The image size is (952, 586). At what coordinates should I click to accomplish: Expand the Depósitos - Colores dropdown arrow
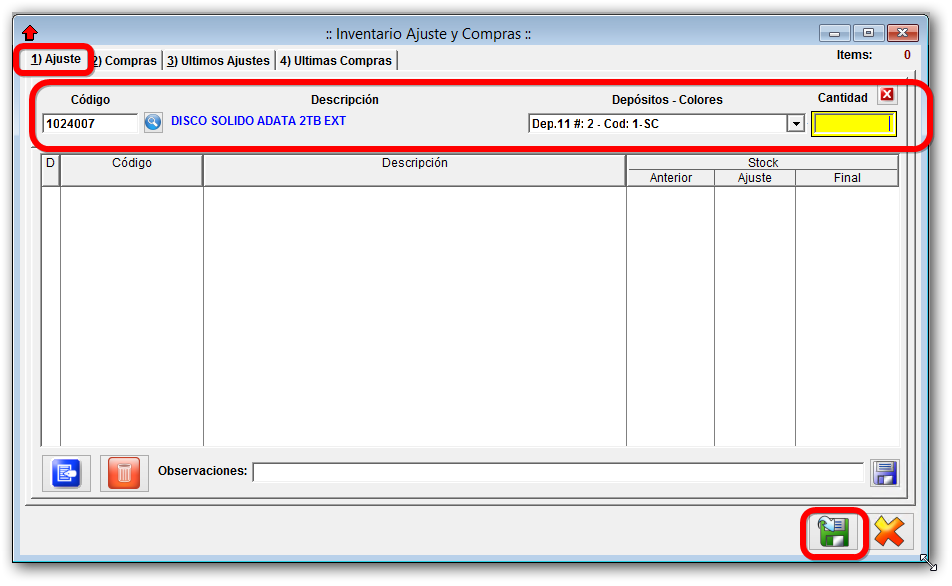tap(796, 124)
